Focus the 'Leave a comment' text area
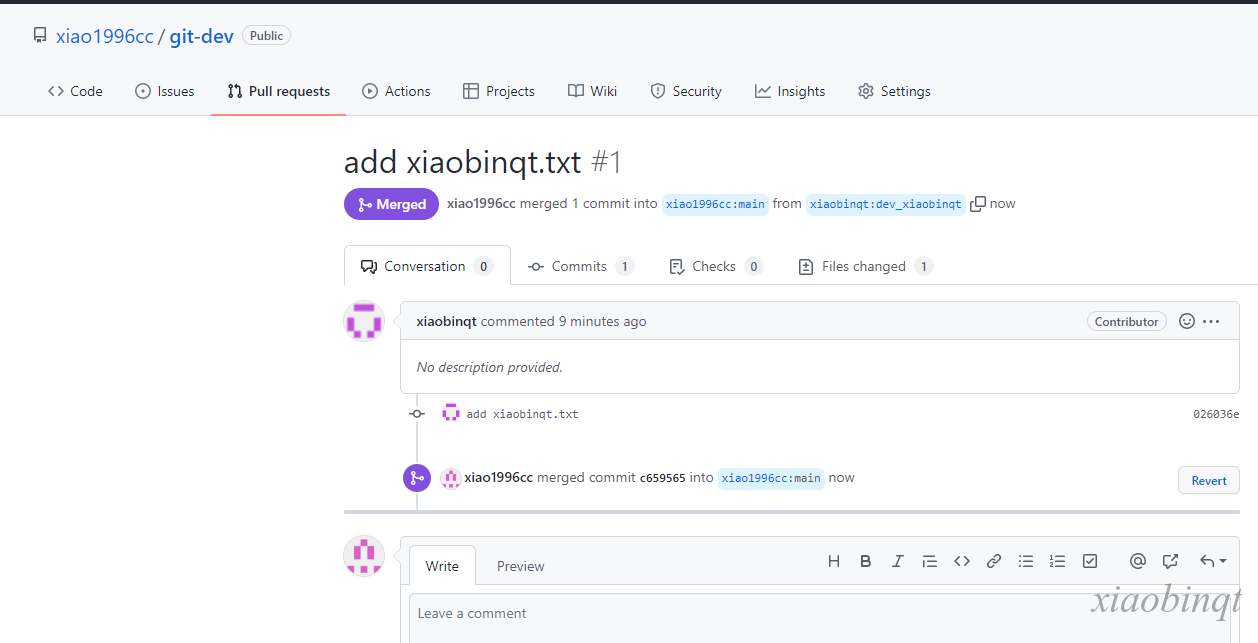The height and width of the screenshot is (643, 1258). (x=820, y=618)
